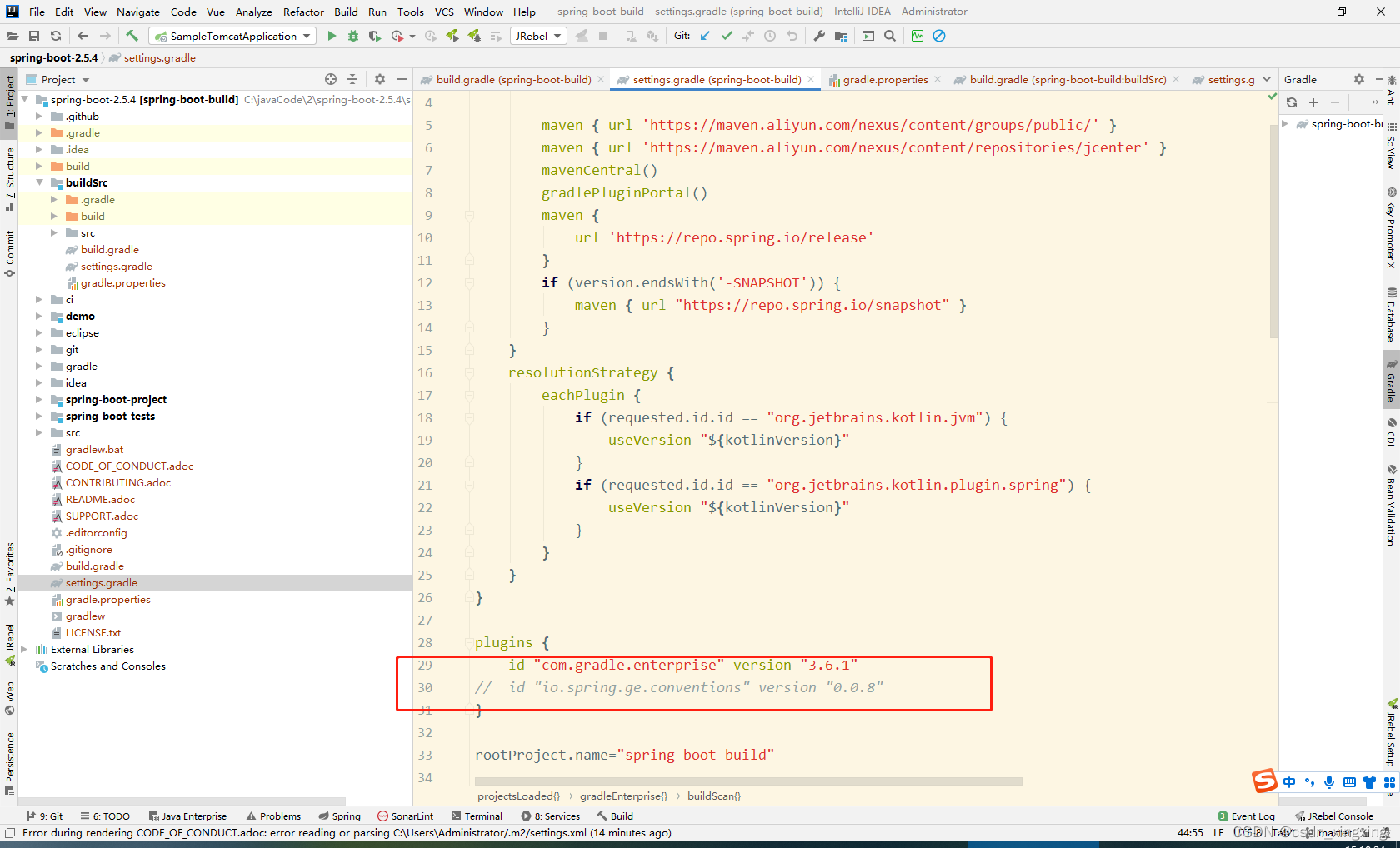Collapse the buildSrc folder in the tree

pos(39,182)
